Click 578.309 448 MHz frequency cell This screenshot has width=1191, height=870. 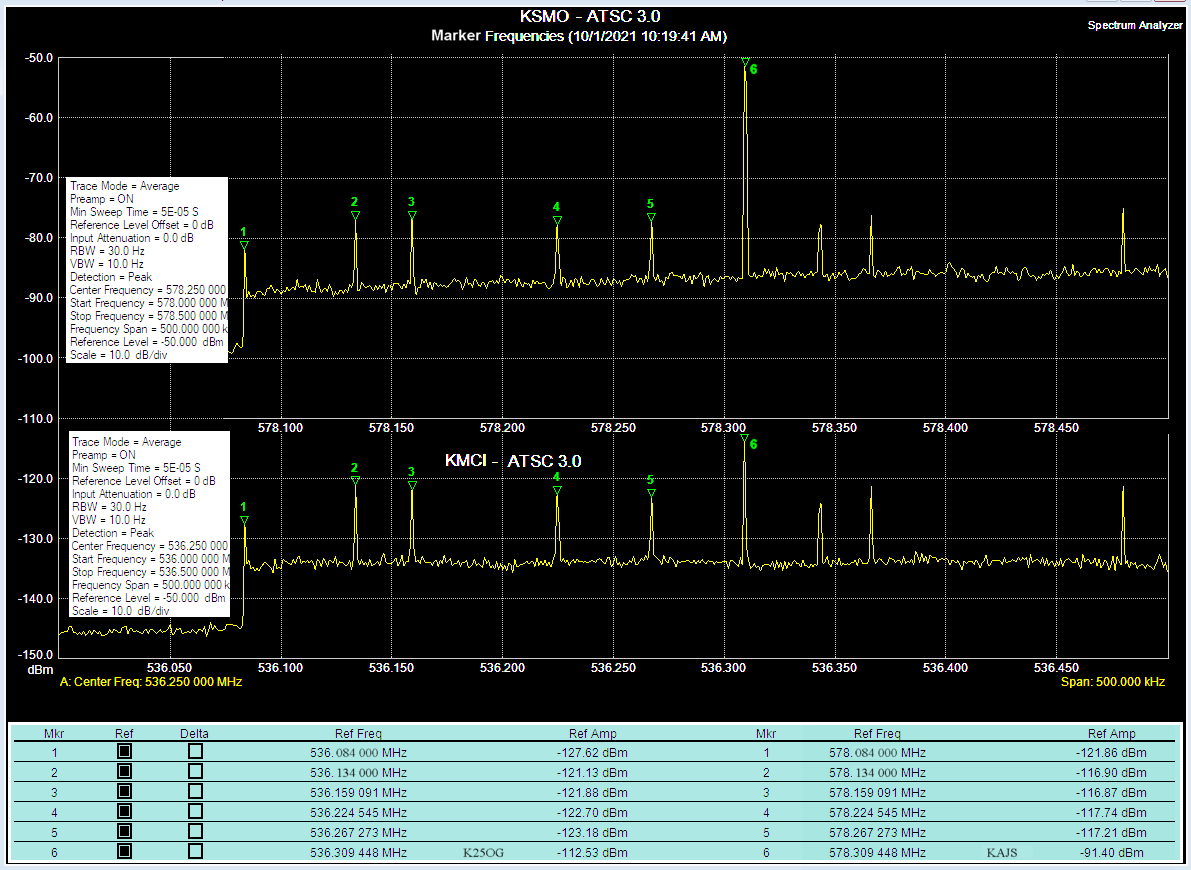[x=877, y=853]
